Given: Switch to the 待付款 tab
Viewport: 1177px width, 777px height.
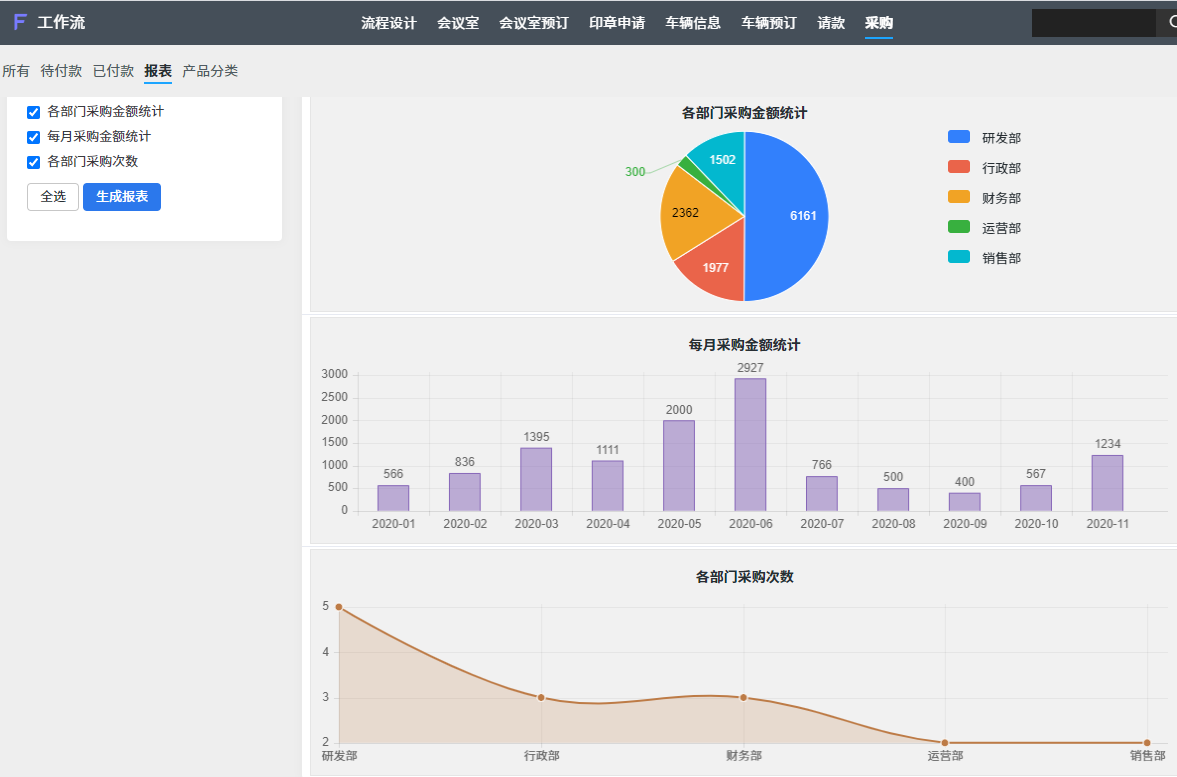Looking at the screenshot, I should pyautogui.click(x=61, y=71).
